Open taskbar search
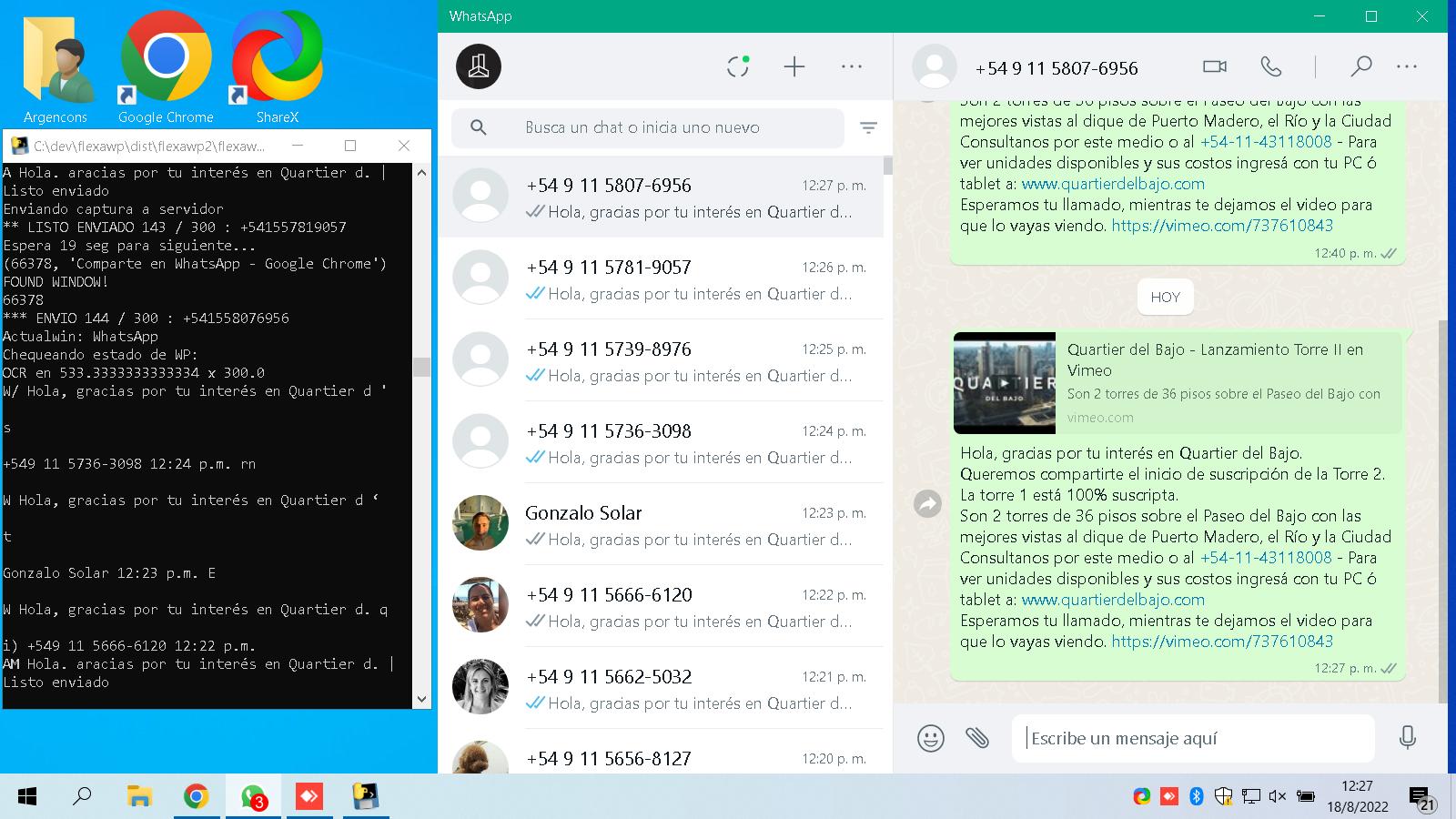 tap(82, 797)
